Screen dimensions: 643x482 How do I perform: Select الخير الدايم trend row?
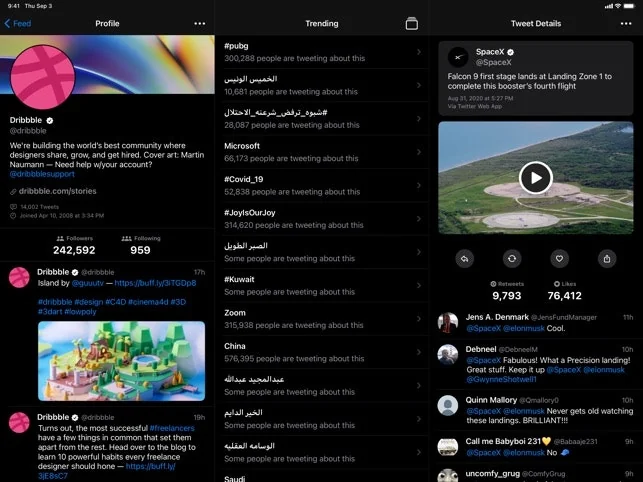tap(322, 418)
